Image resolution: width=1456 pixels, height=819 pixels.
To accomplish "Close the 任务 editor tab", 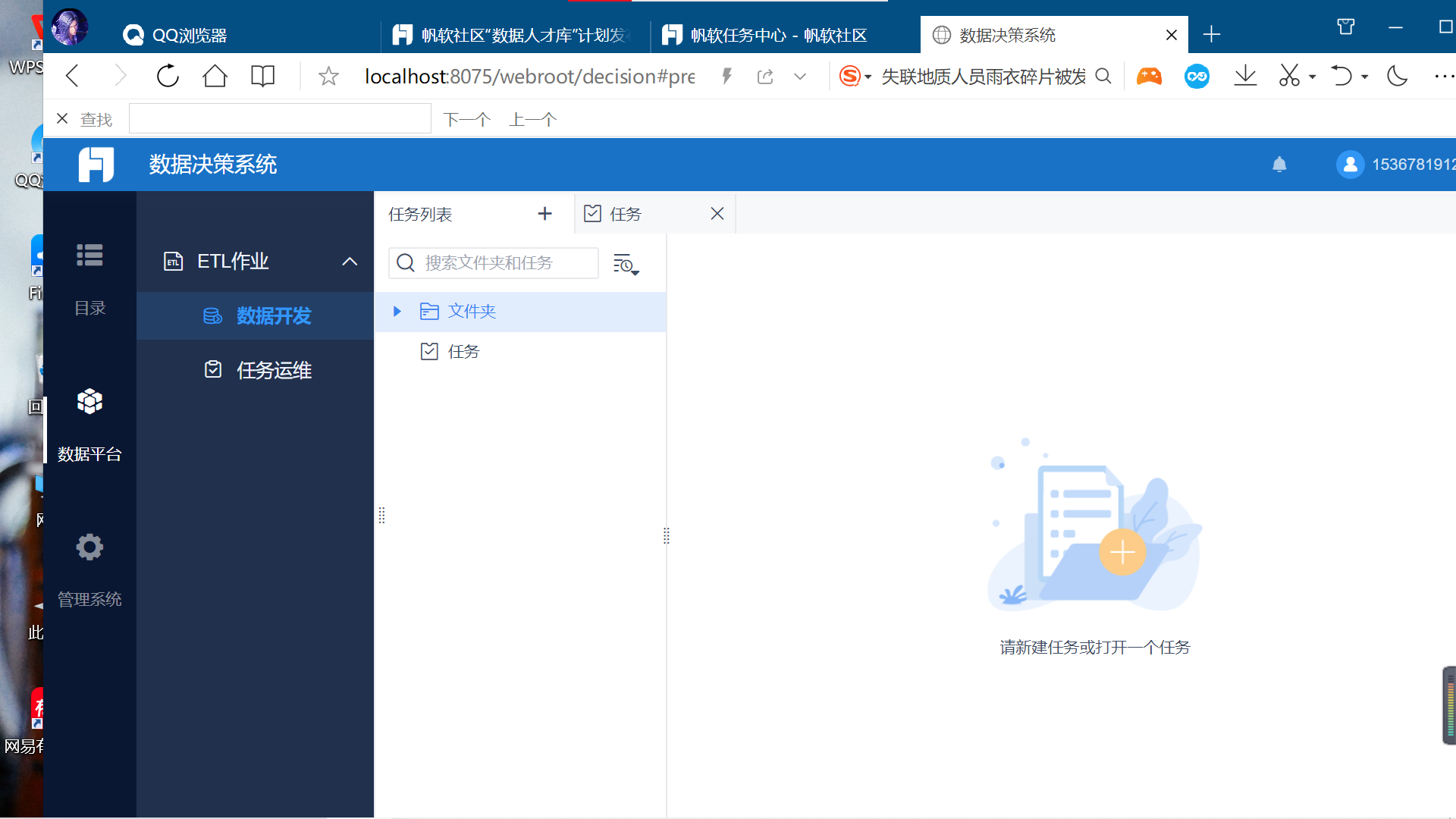I will [717, 214].
